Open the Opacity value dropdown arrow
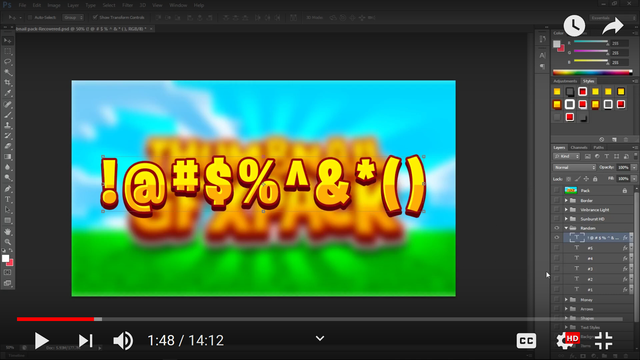Viewport: 640px width, 360px height. (634, 167)
